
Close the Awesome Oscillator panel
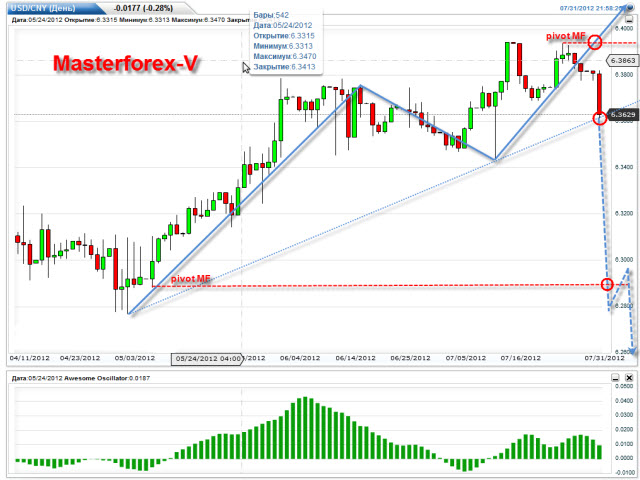[629, 378]
